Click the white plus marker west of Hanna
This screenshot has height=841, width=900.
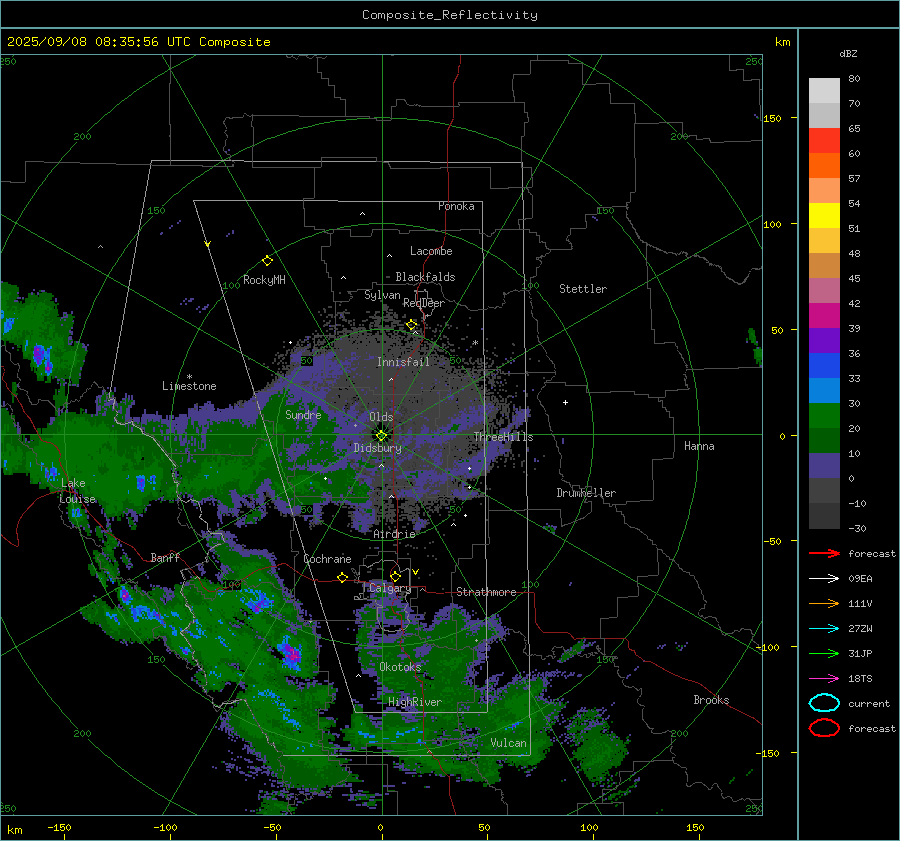[565, 402]
